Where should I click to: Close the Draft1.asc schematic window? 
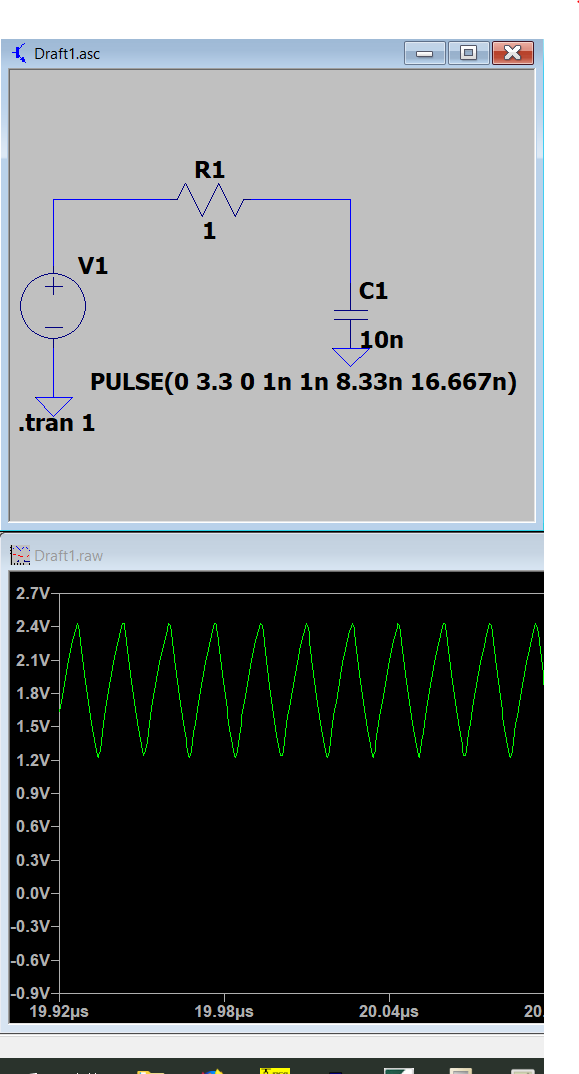click(x=513, y=53)
